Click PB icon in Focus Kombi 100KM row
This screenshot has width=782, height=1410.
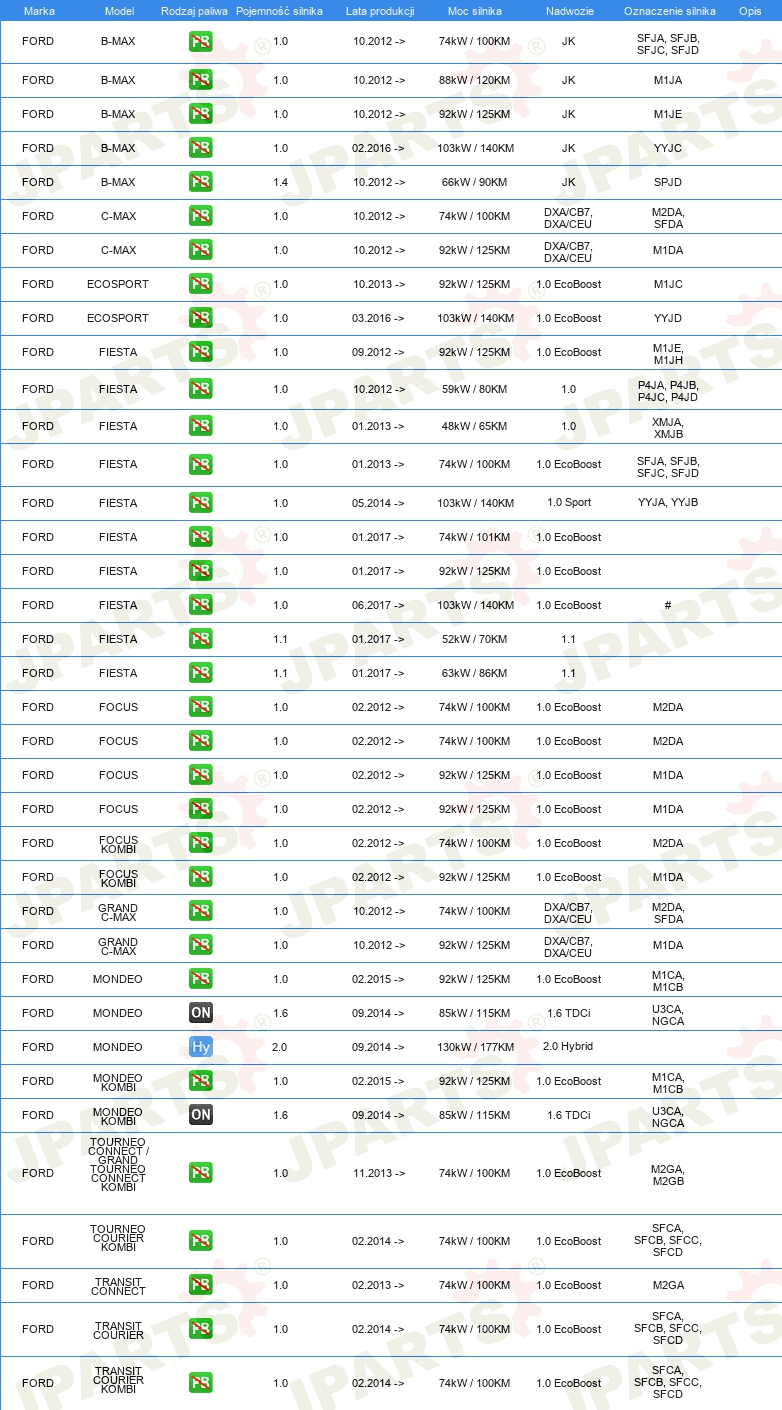click(x=201, y=843)
